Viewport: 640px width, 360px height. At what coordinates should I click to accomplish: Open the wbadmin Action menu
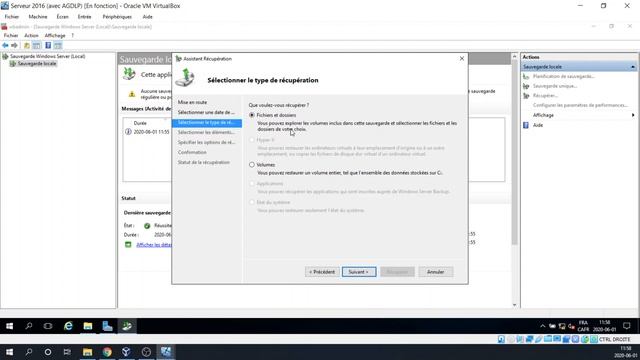[x=31, y=36]
